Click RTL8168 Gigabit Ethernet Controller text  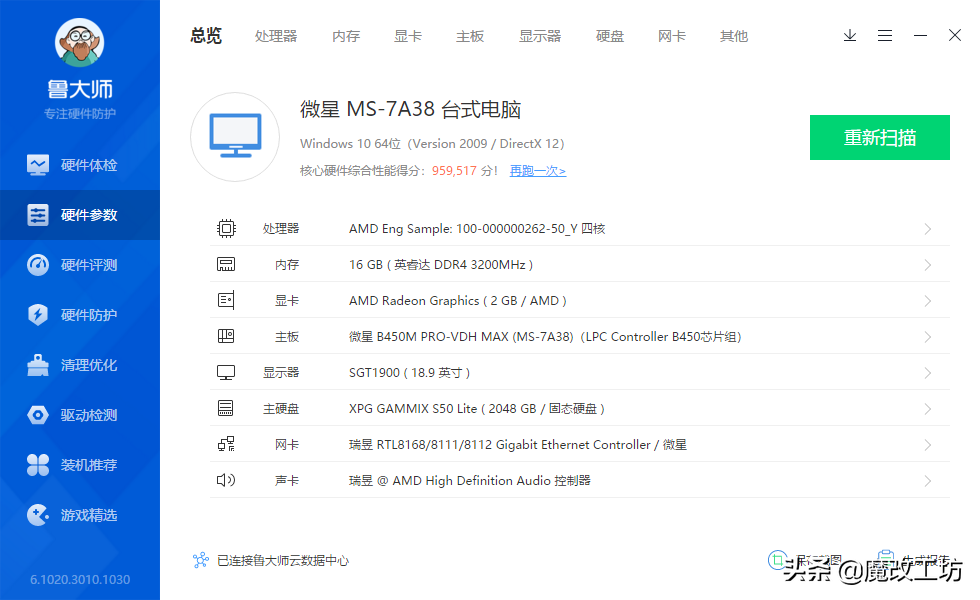[x=518, y=445]
